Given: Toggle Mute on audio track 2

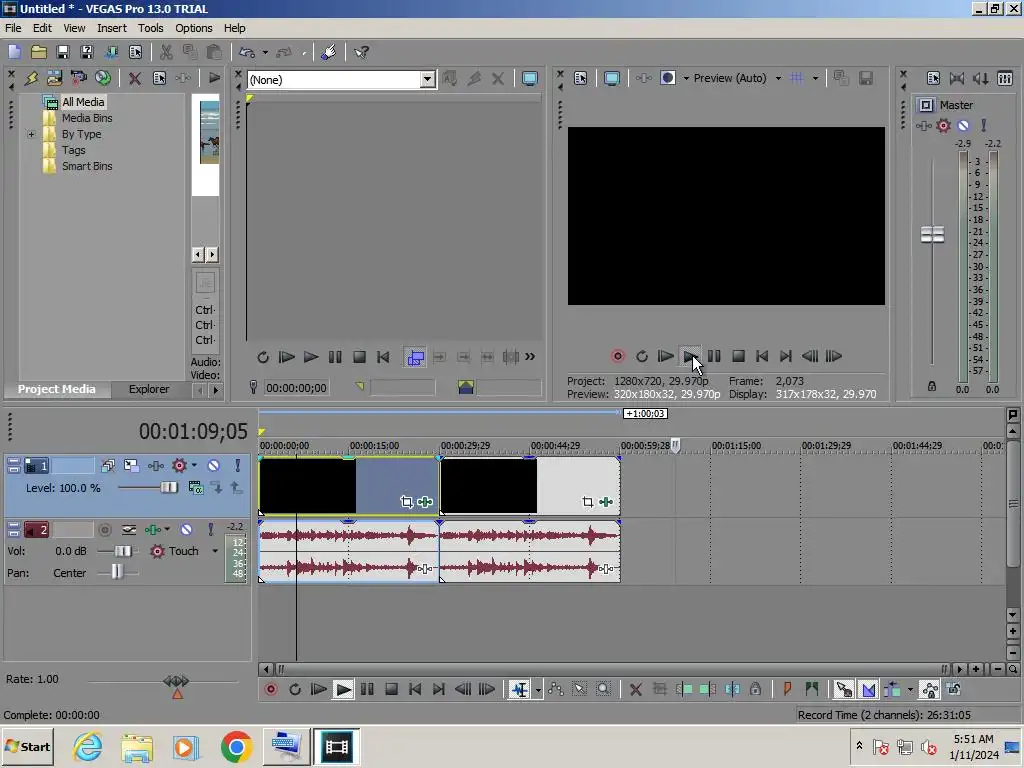Looking at the screenshot, I should (186, 530).
